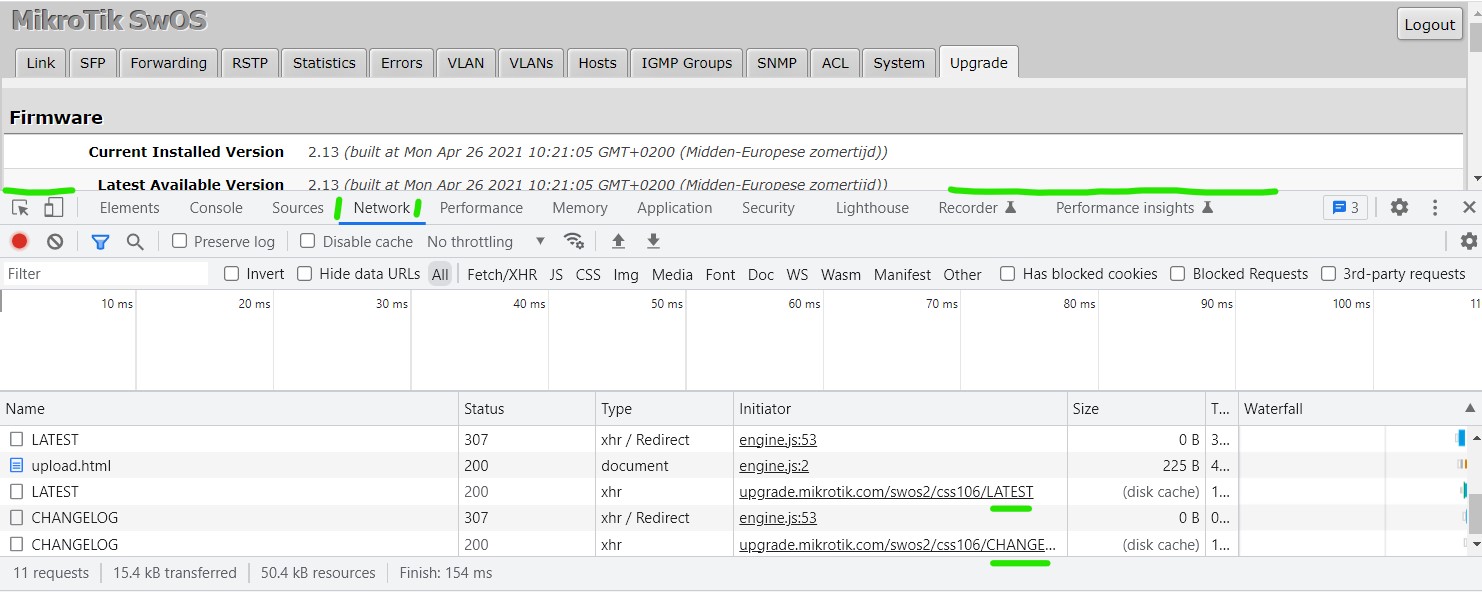Open the Statistics tab
Screen dimensions: 1482x592
coord(324,63)
